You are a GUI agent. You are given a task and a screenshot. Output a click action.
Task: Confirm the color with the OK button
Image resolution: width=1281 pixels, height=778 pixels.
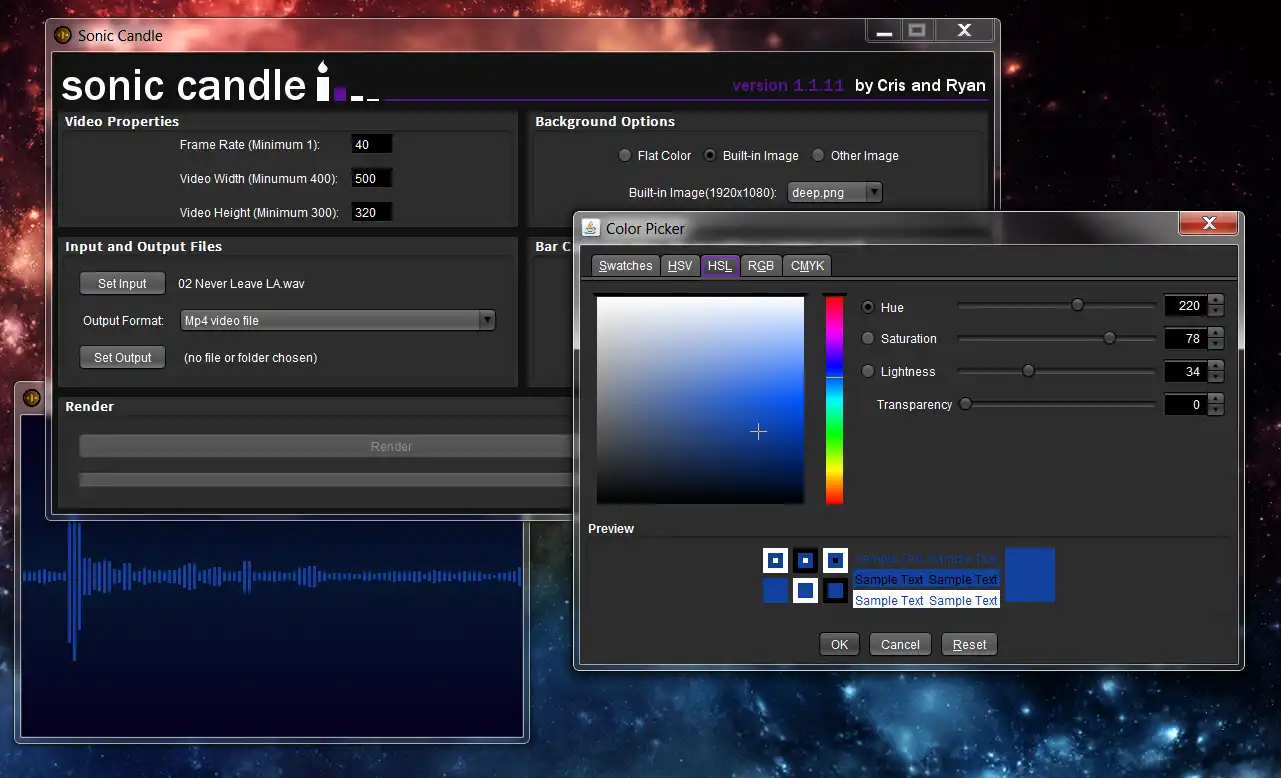(839, 645)
